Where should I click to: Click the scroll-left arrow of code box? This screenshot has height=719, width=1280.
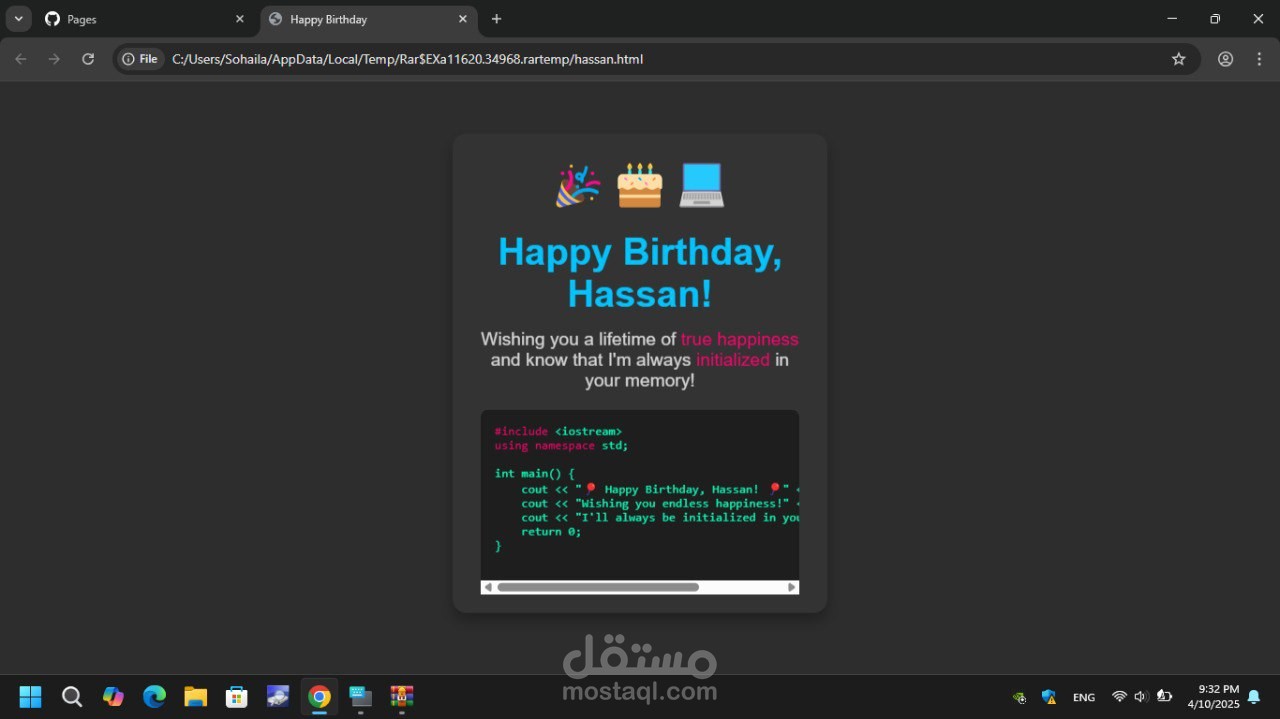(x=488, y=587)
